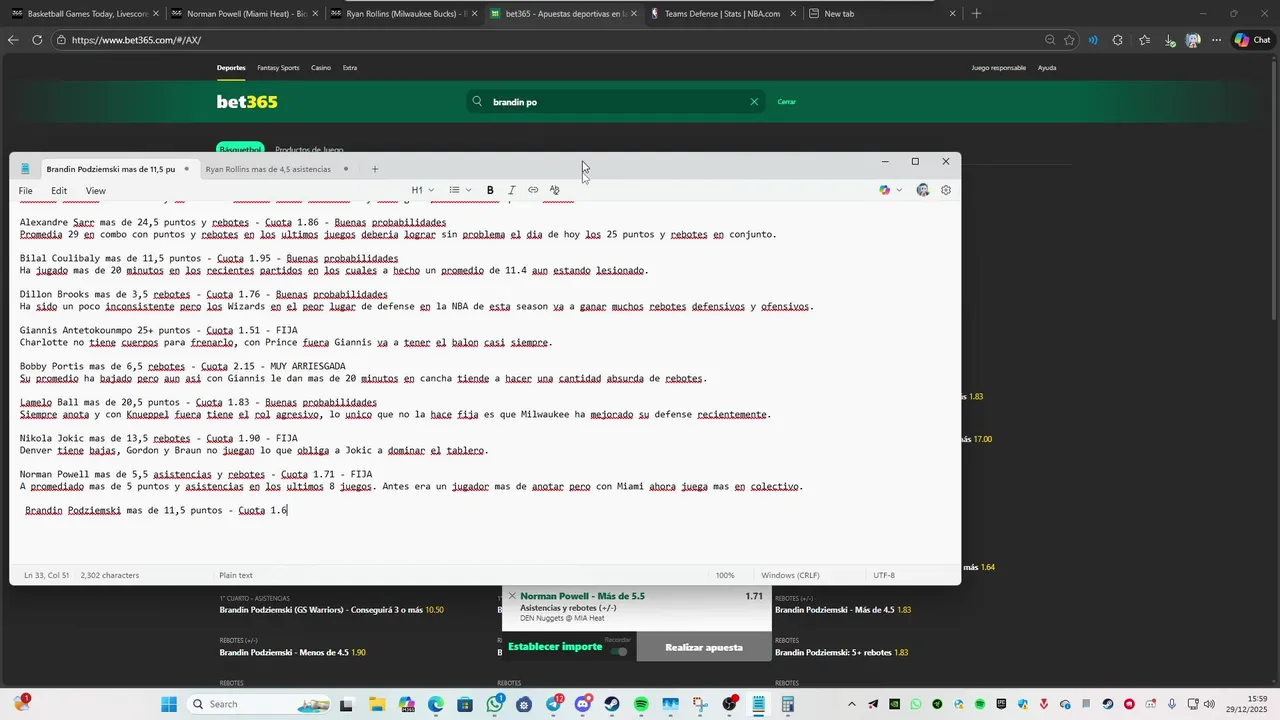Go back in the browser

tap(13, 40)
